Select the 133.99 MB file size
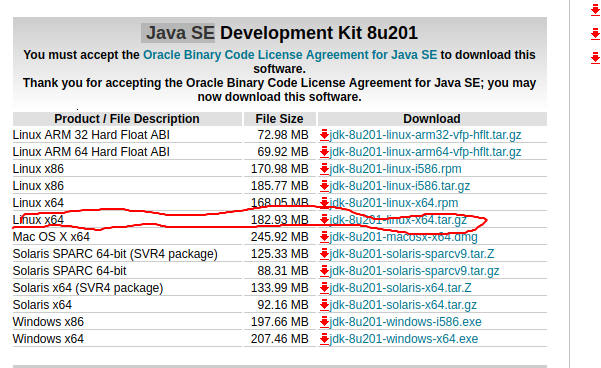 pos(280,288)
